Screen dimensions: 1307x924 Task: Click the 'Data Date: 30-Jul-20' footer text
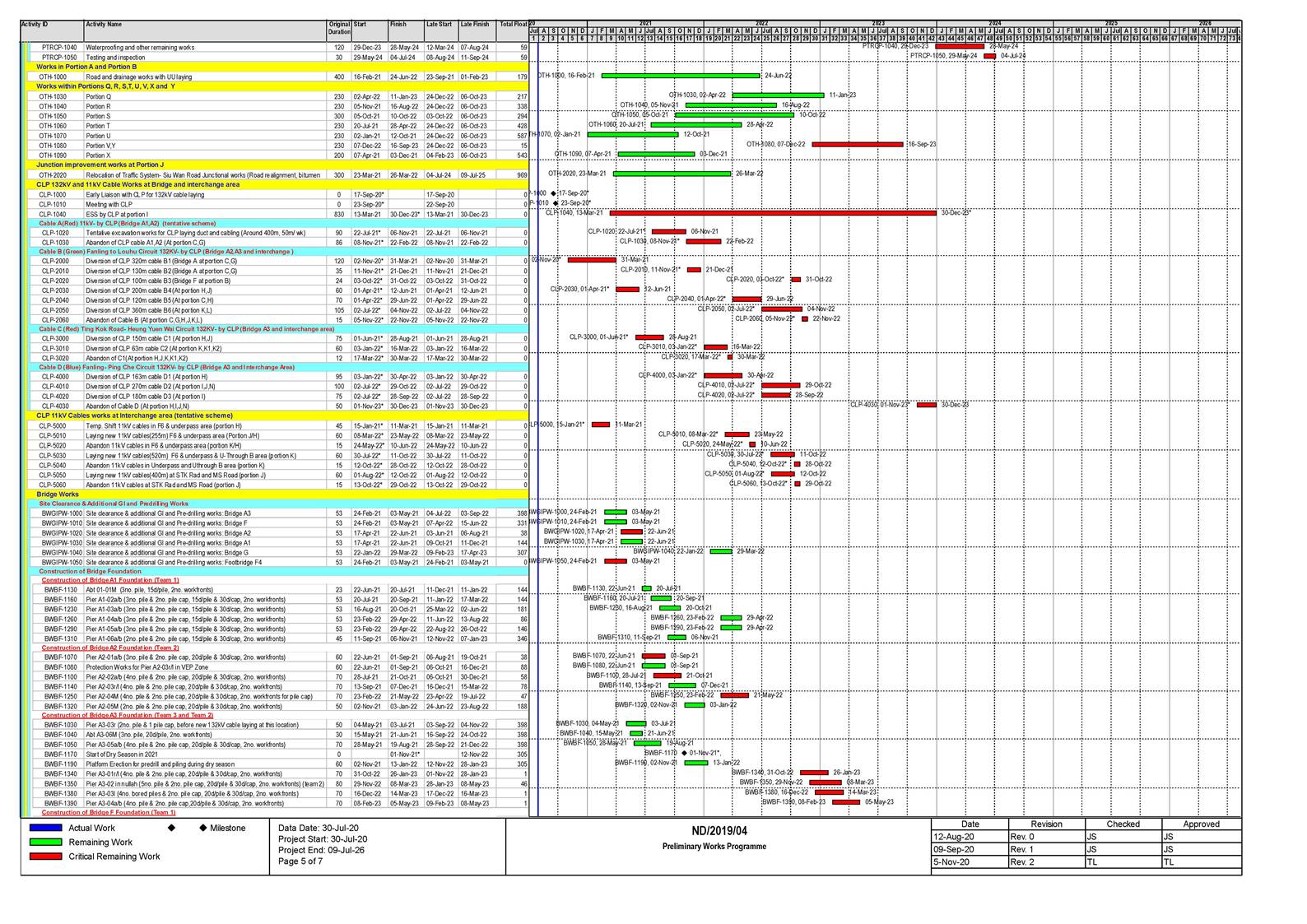coord(319,829)
